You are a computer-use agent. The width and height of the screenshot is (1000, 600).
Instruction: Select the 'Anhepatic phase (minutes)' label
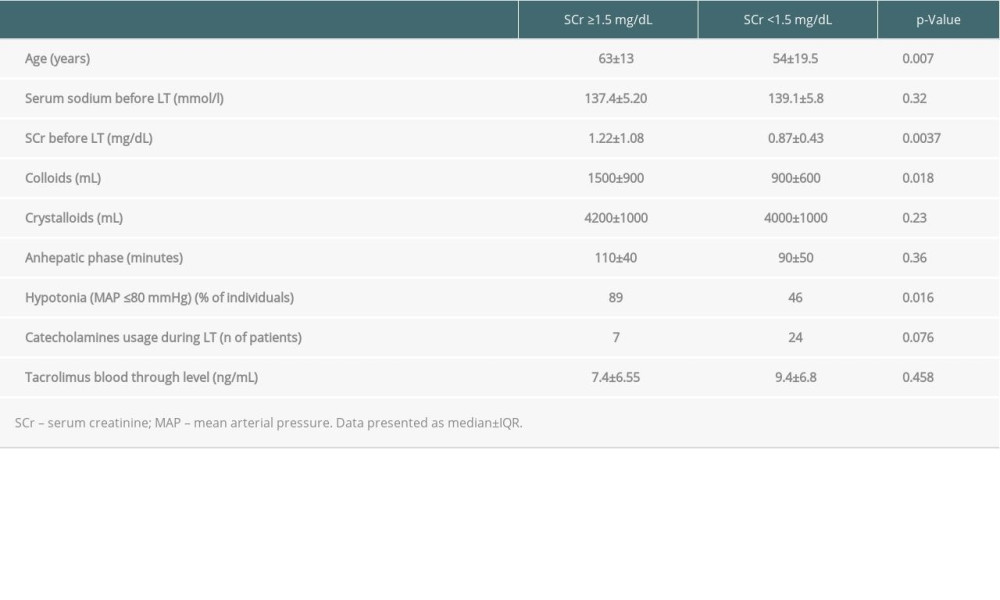(104, 258)
